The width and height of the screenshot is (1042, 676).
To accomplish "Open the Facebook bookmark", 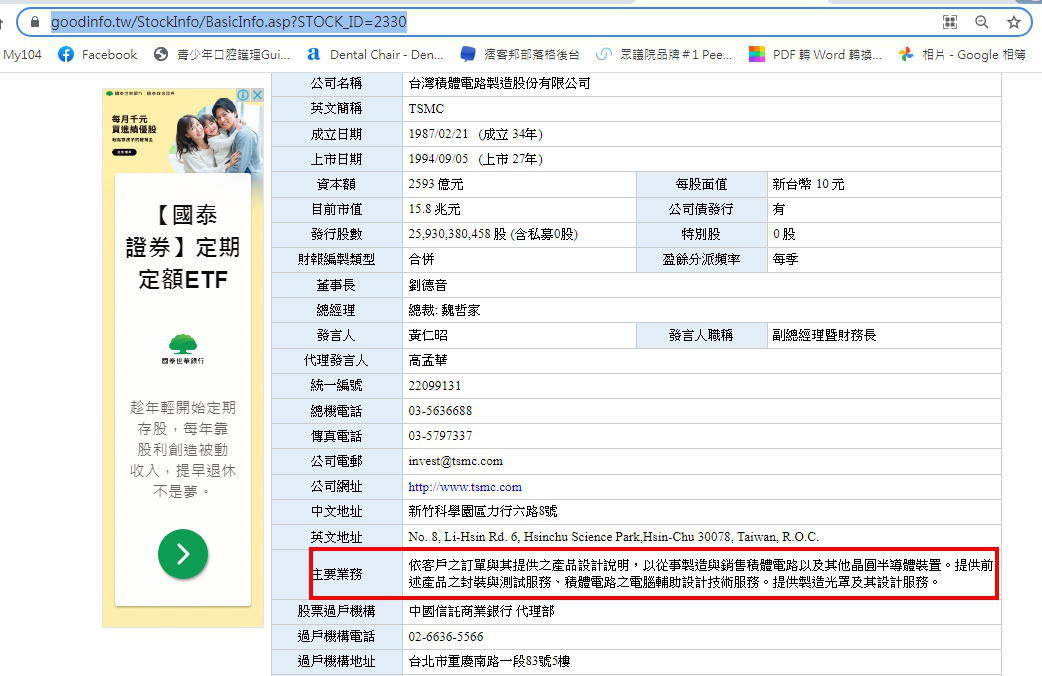I will [x=98, y=55].
